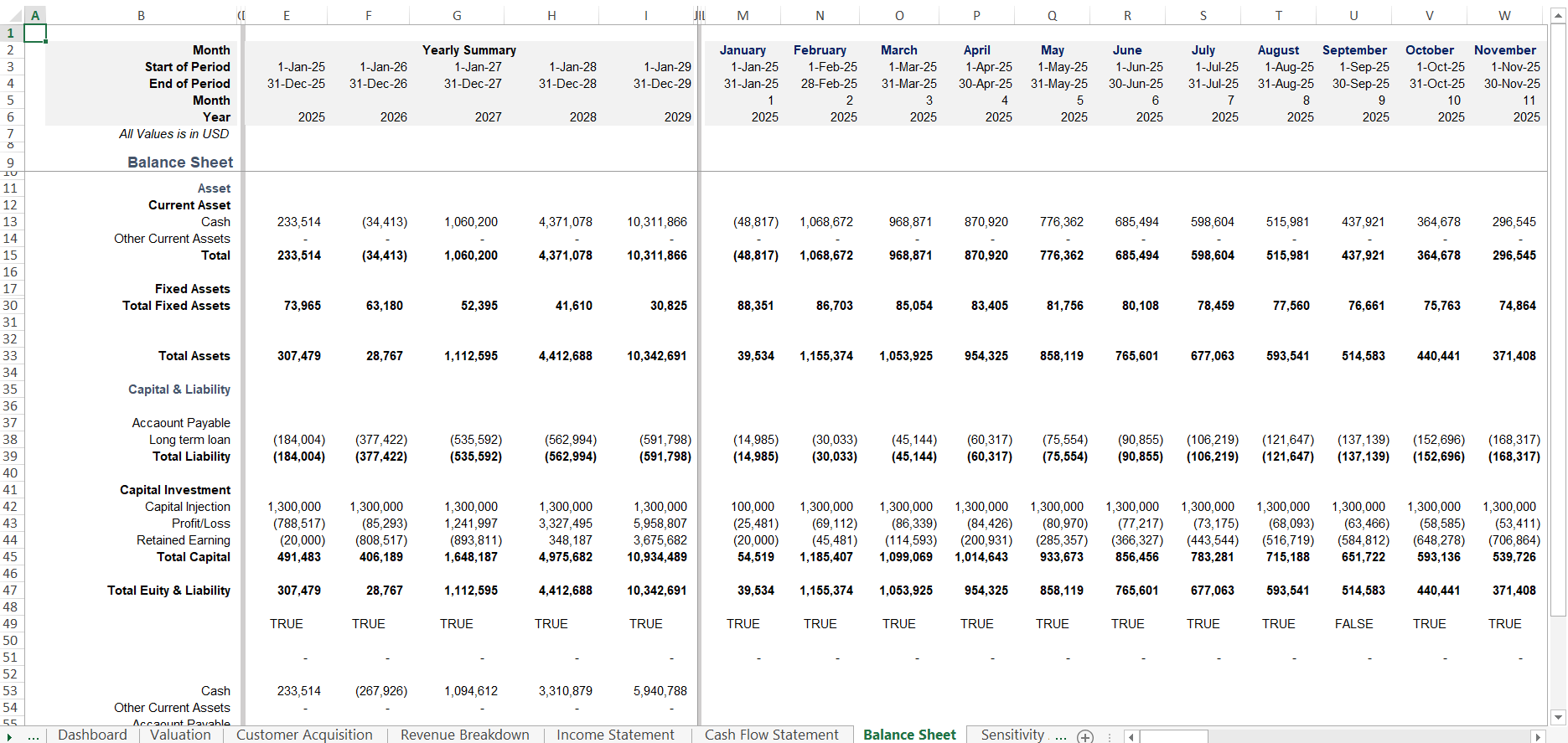Show more sheets via ellipsis after Sensitivity

[1060, 735]
